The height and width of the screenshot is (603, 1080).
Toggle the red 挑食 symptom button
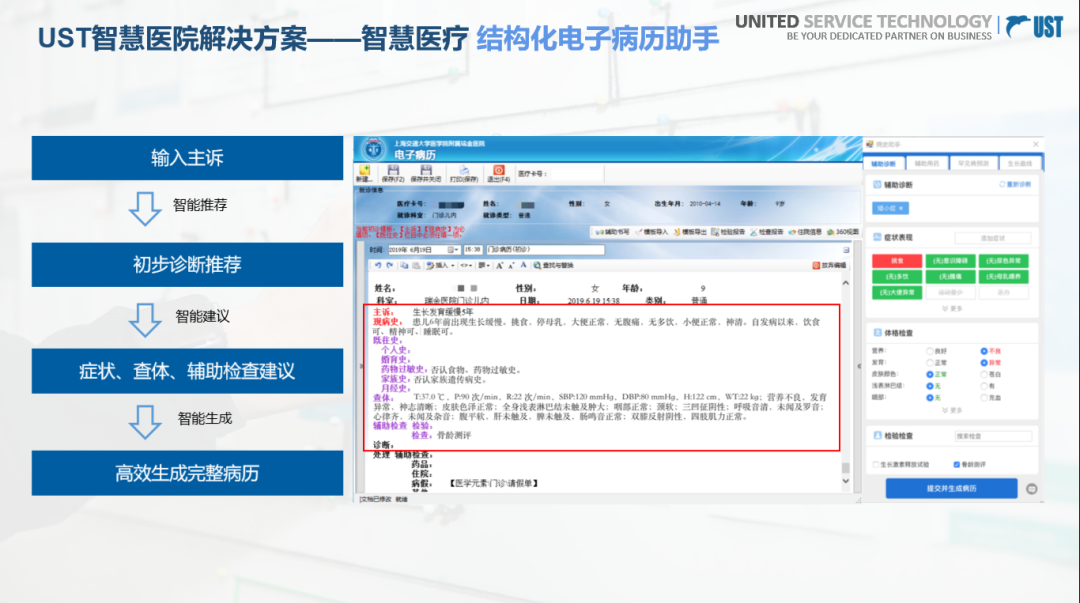[897, 261]
